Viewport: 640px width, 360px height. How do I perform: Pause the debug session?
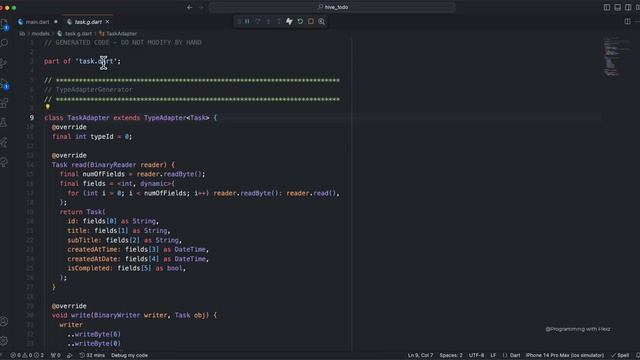tap(247, 21)
